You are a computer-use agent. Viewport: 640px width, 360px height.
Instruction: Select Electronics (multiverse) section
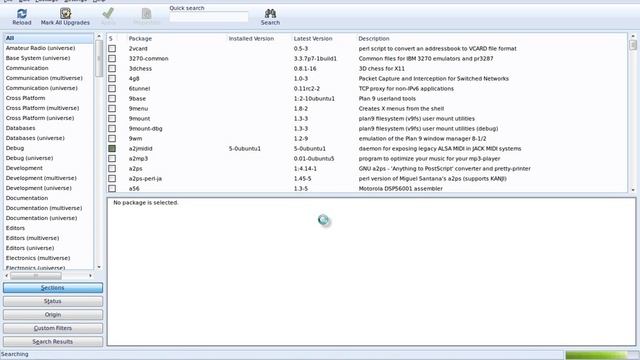pos(38,258)
